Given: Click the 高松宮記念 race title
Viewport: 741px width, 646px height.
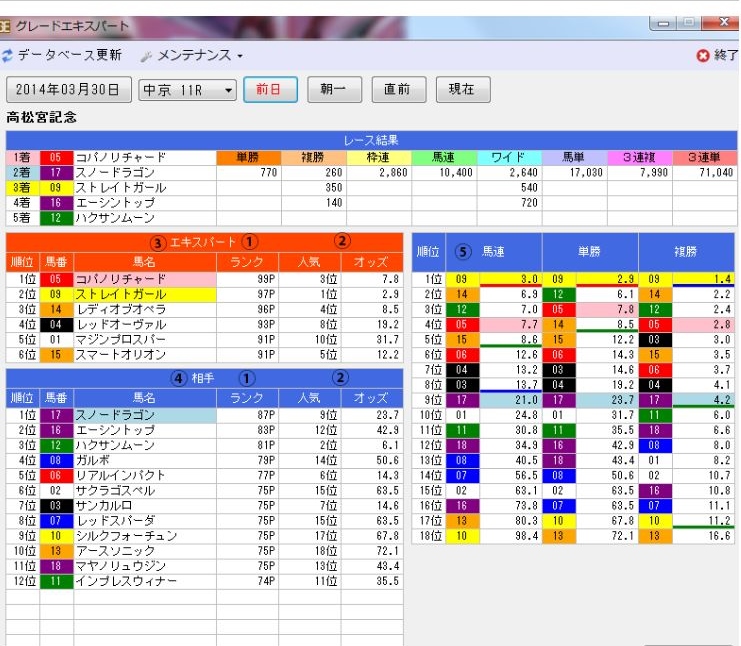Looking at the screenshot, I should point(42,117).
